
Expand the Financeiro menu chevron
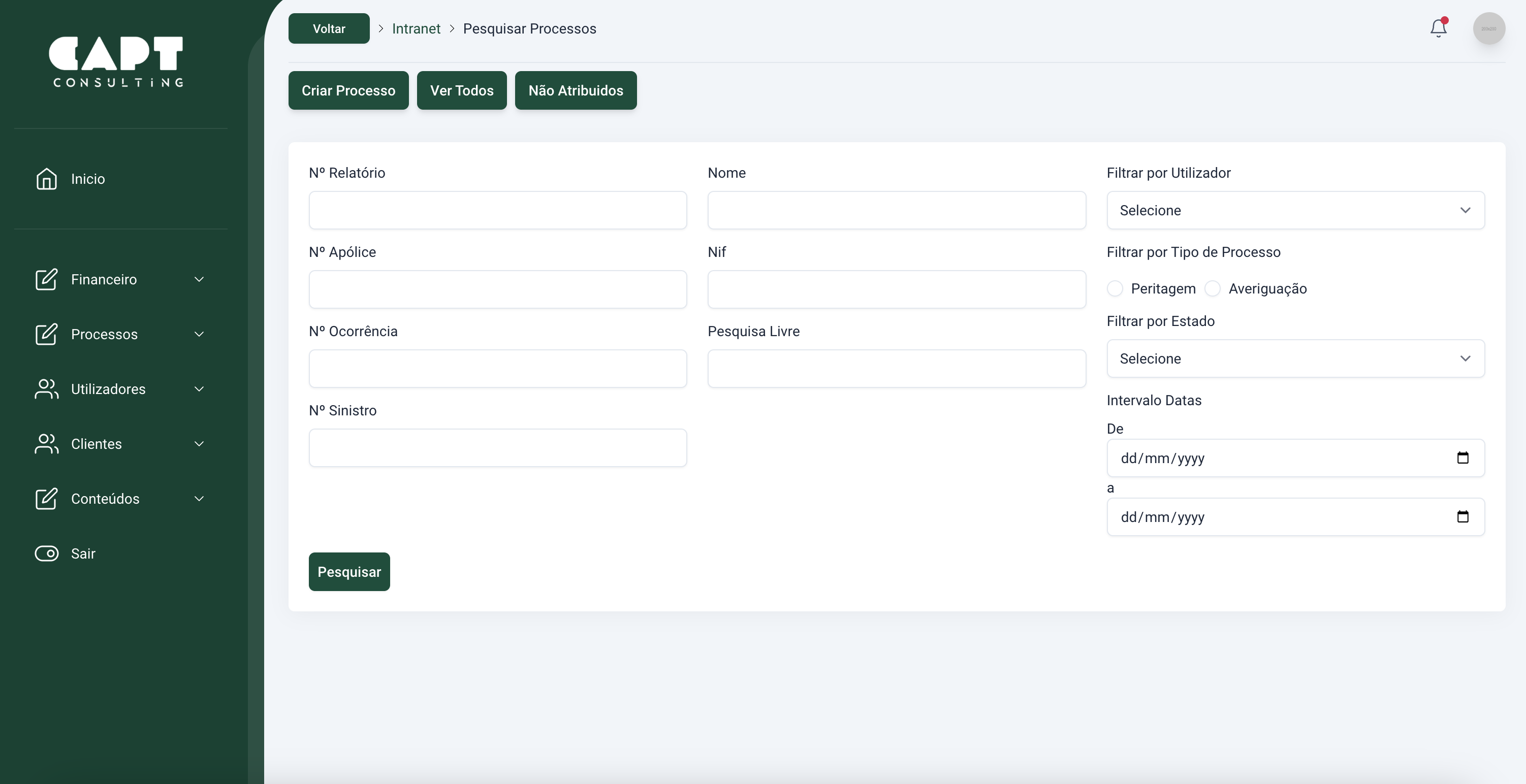click(199, 279)
